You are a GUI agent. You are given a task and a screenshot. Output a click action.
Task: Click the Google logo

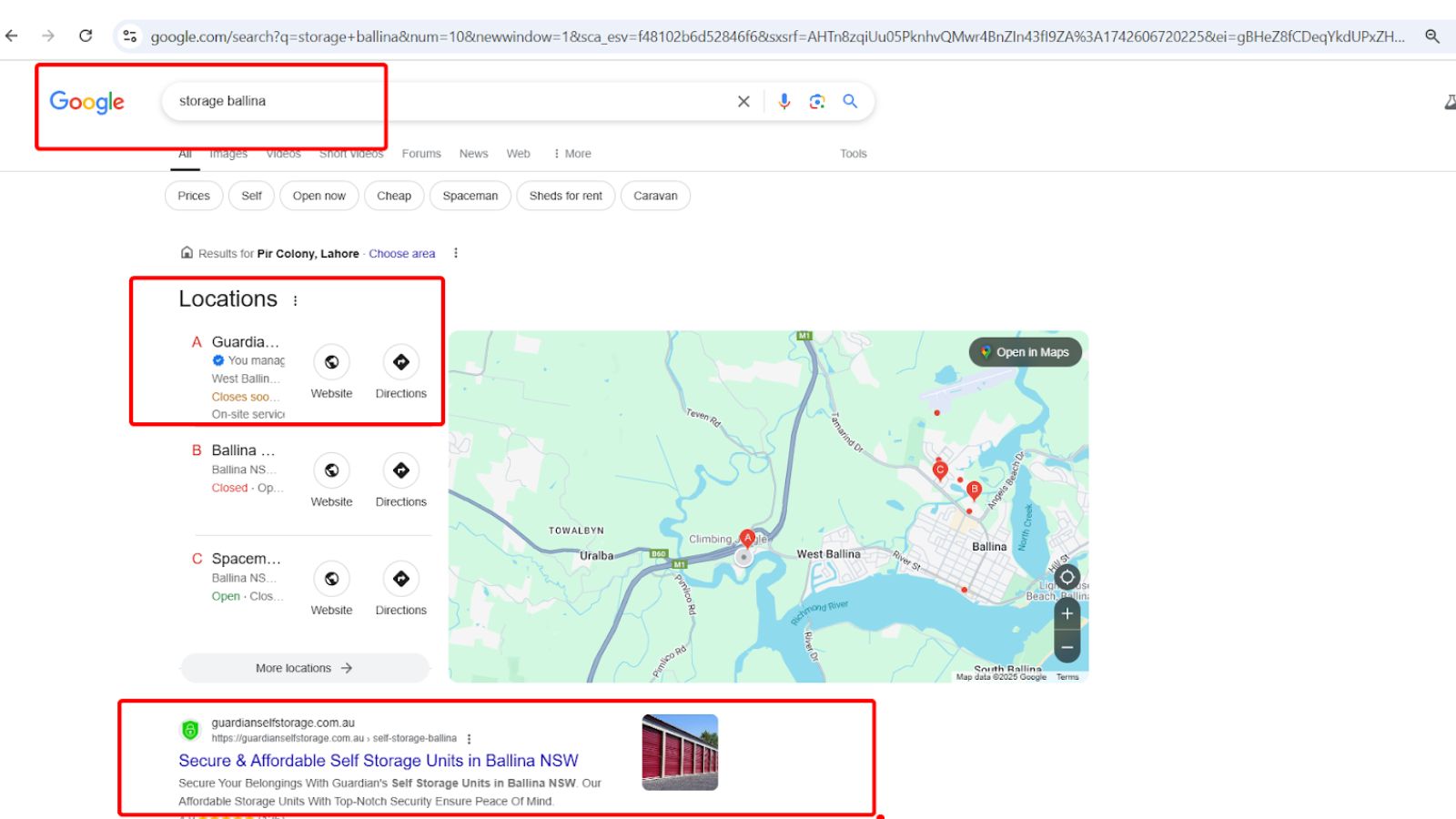point(87,101)
